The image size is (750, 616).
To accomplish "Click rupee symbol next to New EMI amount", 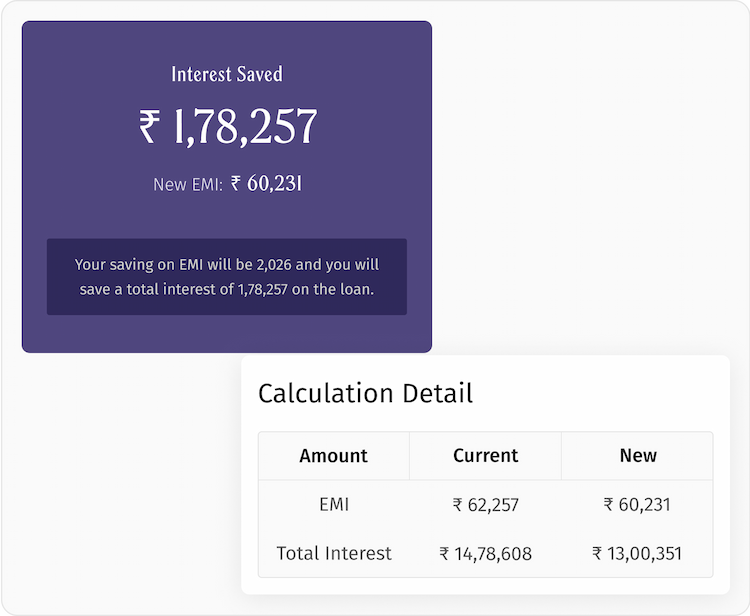I will pos(236,183).
